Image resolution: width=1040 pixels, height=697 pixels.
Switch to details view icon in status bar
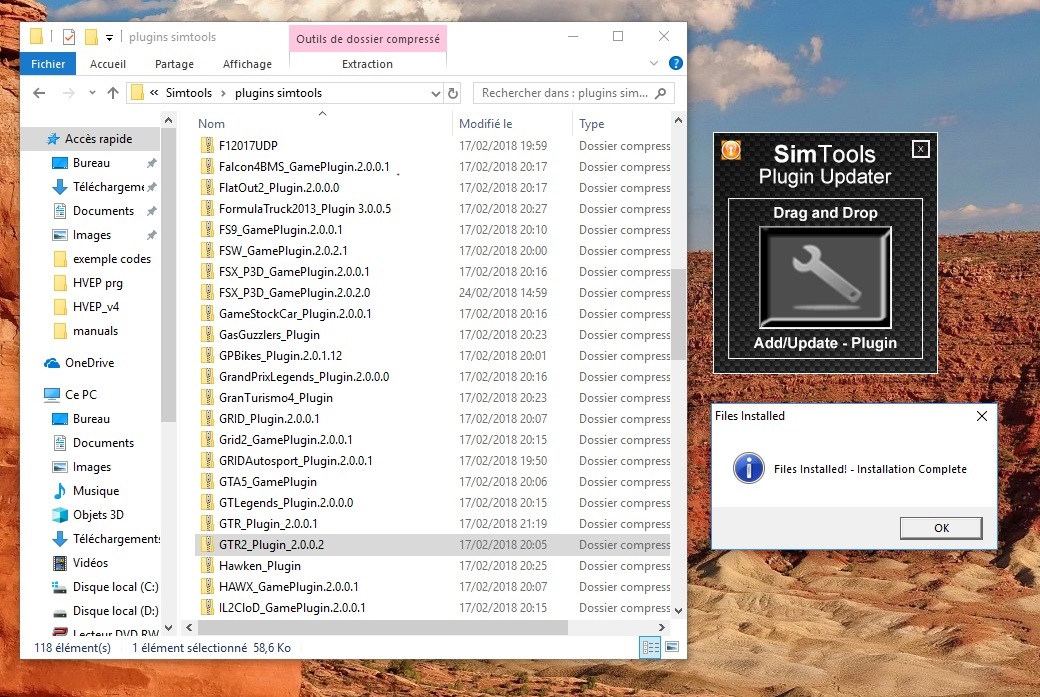tap(651, 648)
